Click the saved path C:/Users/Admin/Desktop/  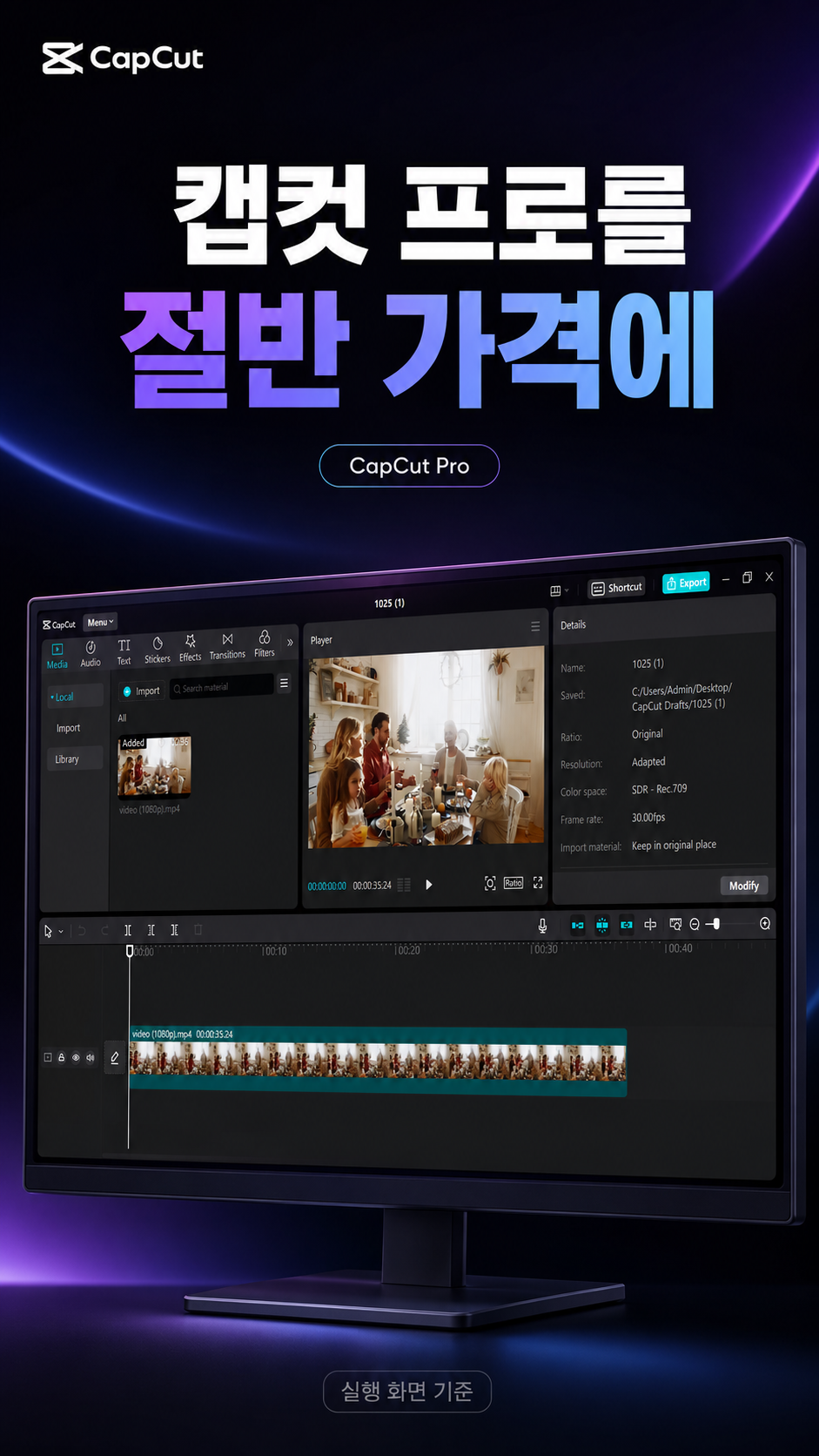(x=681, y=689)
